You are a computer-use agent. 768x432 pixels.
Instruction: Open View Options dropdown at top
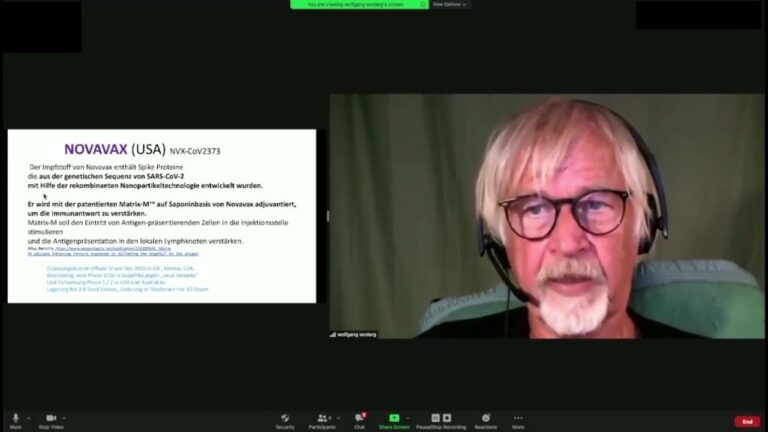click(449, 4)
